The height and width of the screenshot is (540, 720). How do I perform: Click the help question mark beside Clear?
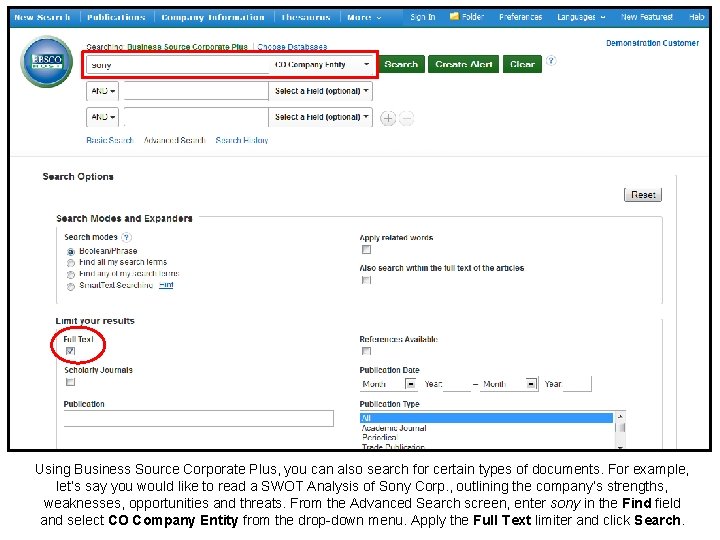point(551,61)
